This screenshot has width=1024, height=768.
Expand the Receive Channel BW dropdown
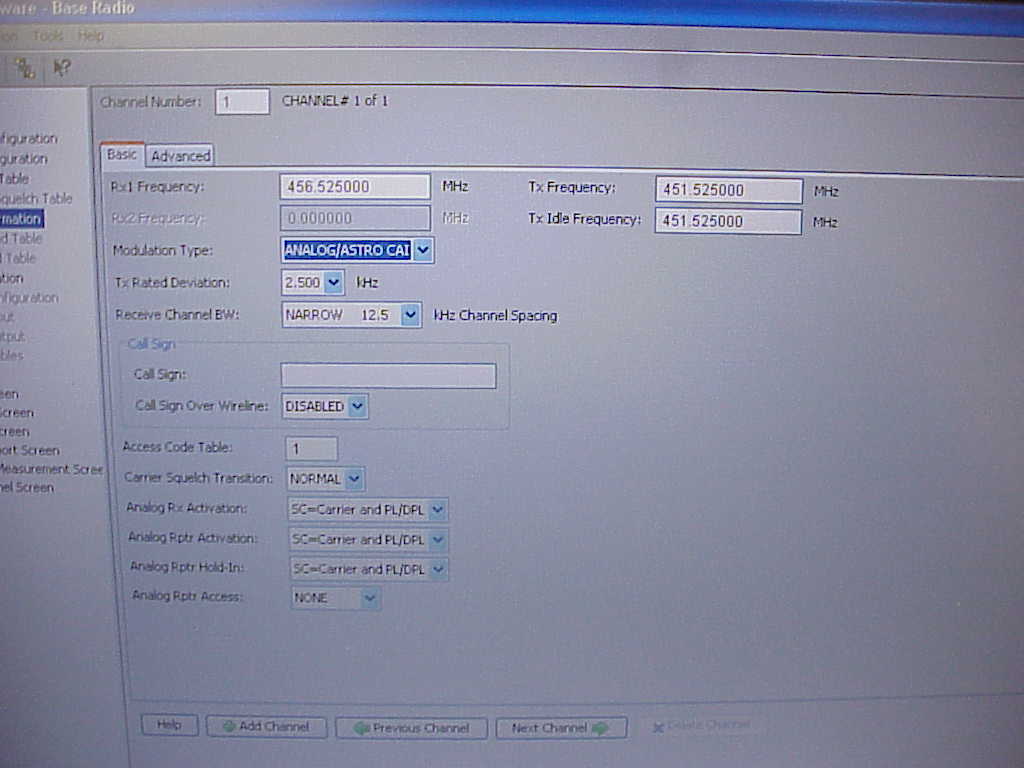410,315
